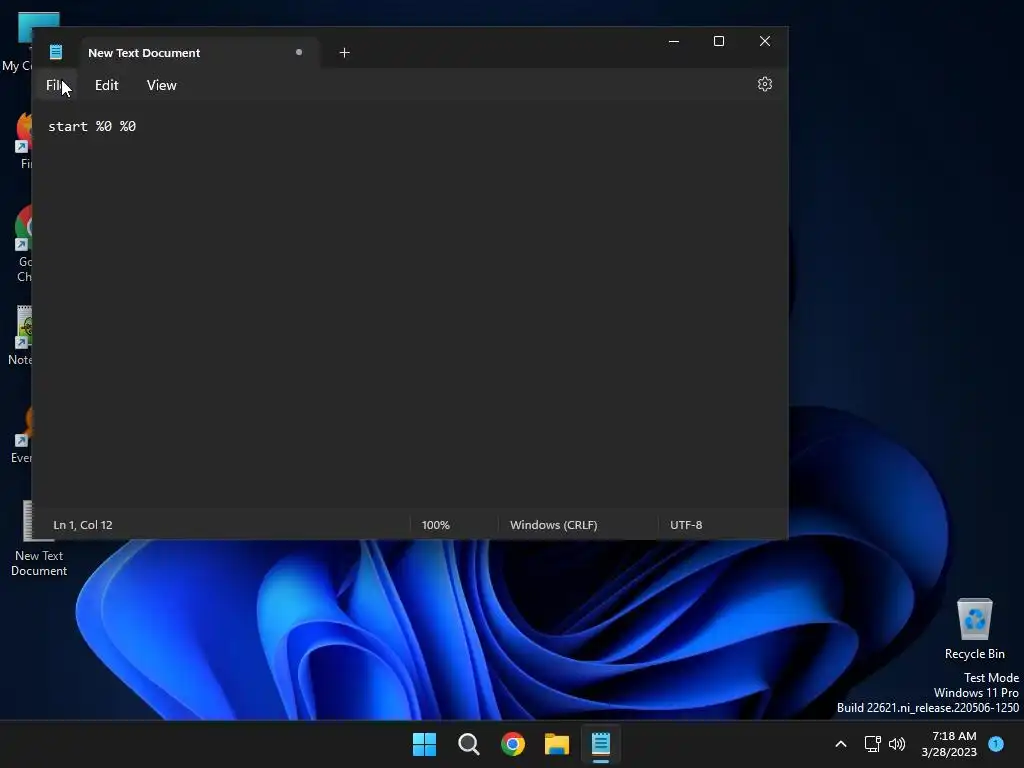The width and height of the screenshot is (1024, 768).
Task: Click the Notepad taskbar icon
Action: click(x=601, y=744)
